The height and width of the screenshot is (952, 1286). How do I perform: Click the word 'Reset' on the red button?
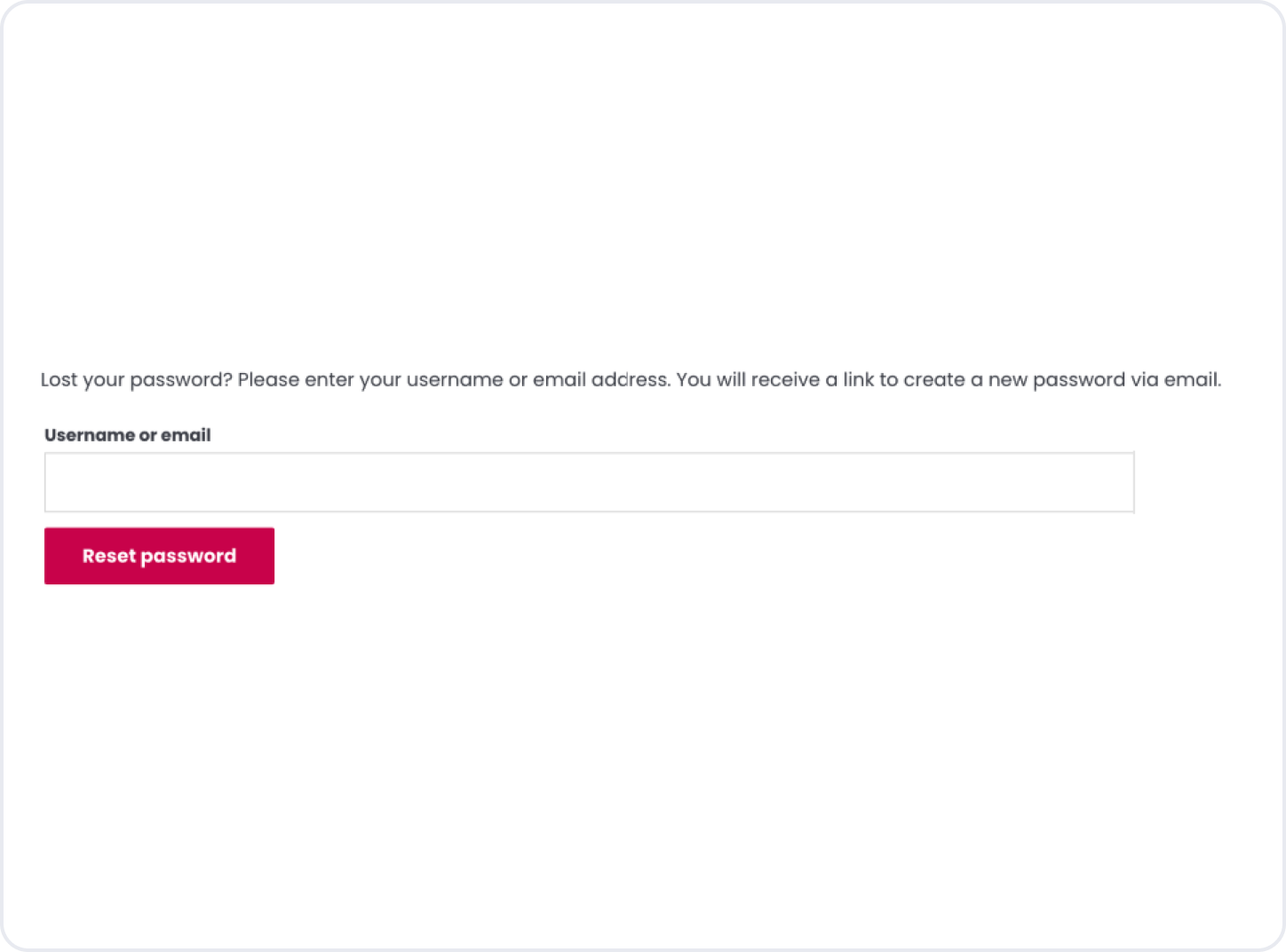pyautogui.click(x=108, y=556)
